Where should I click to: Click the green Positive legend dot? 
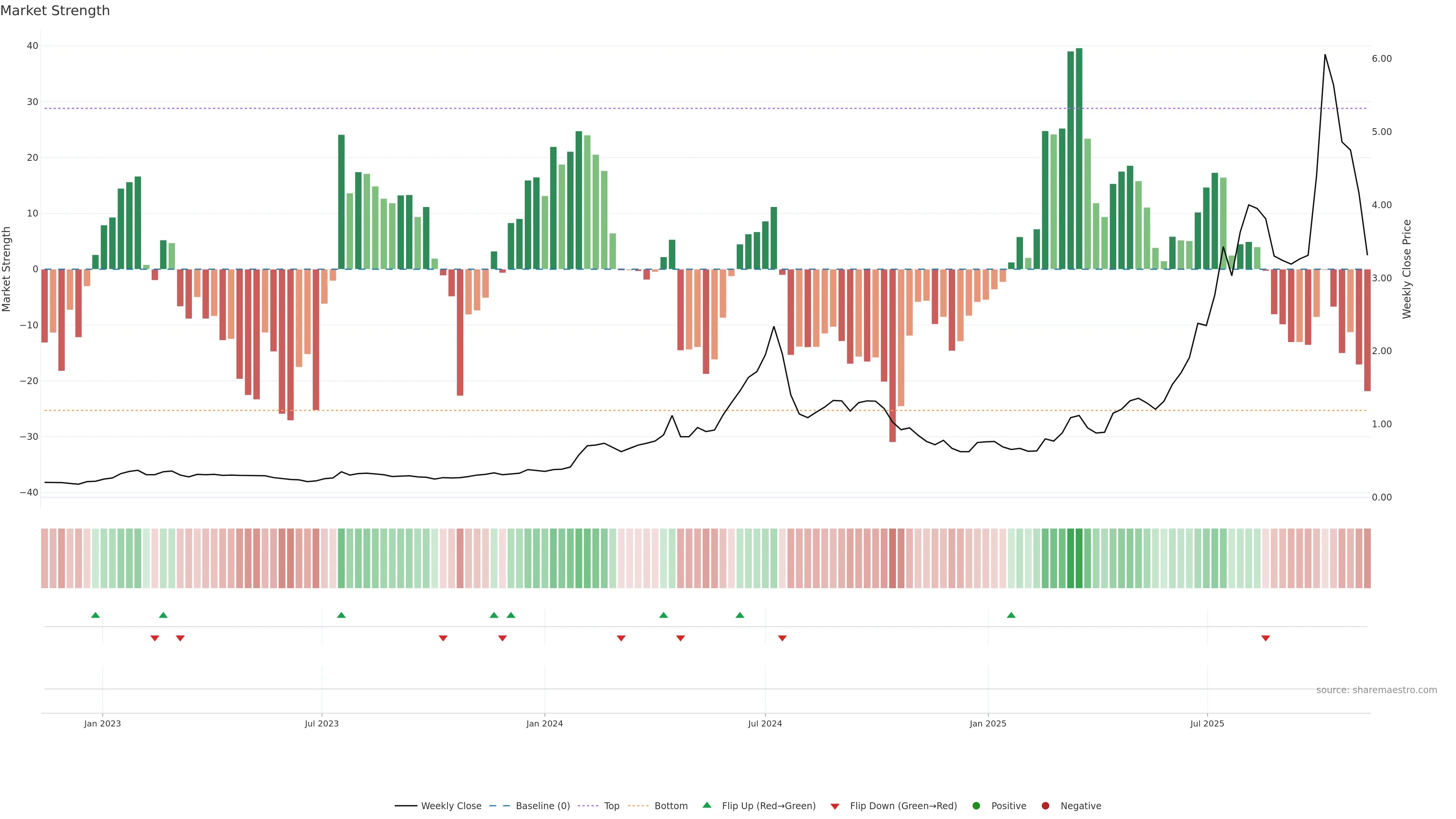(976, 806)
